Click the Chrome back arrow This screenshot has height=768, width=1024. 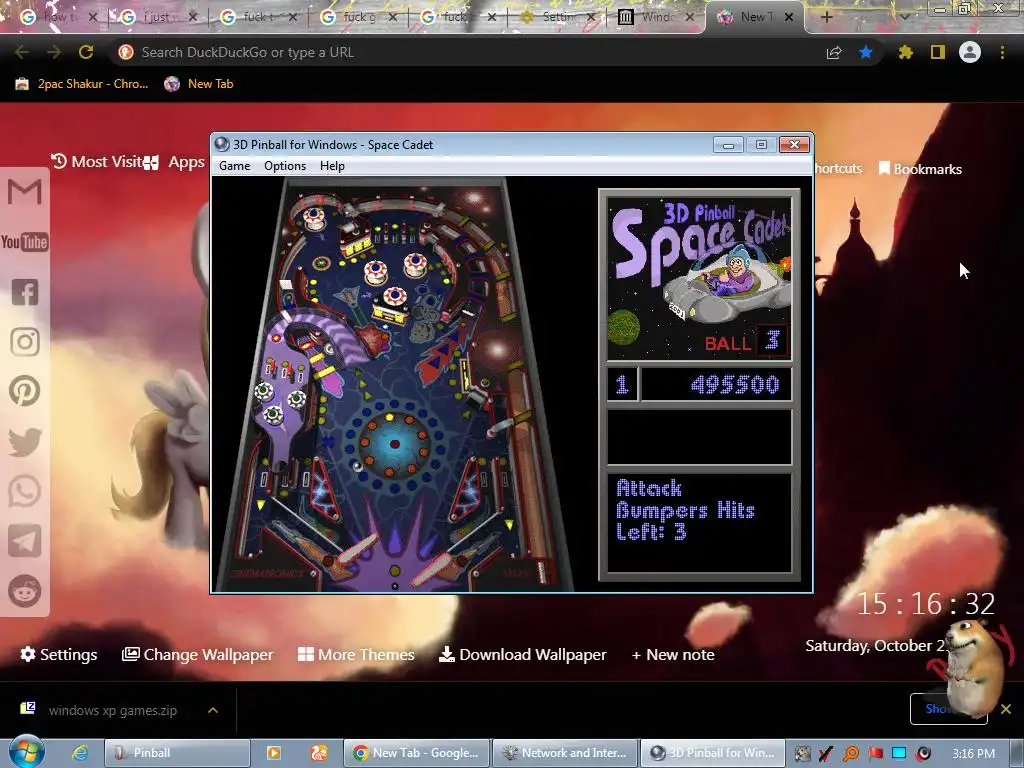pos(22,52)
